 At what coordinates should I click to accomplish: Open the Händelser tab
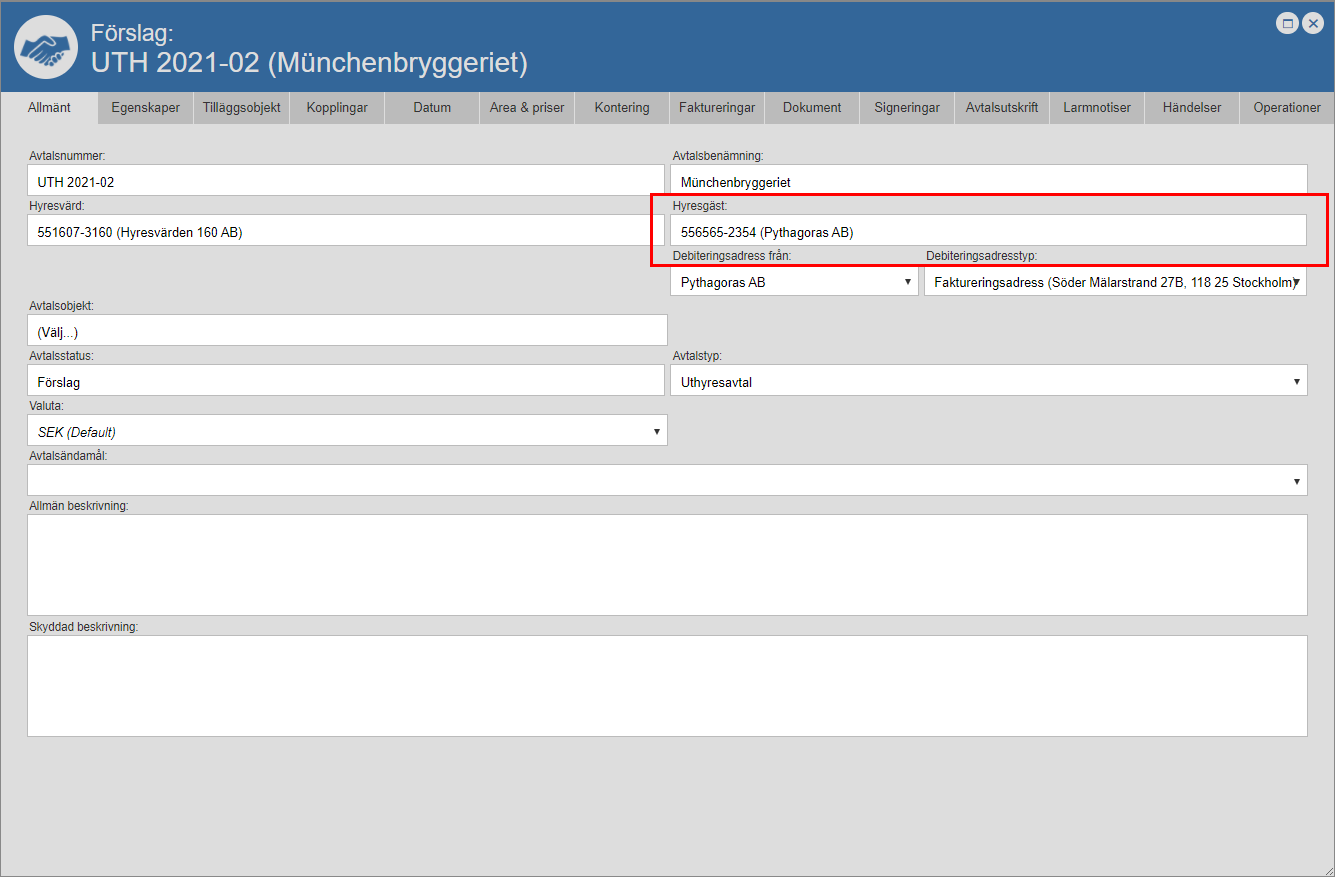tap(1192, 108)
